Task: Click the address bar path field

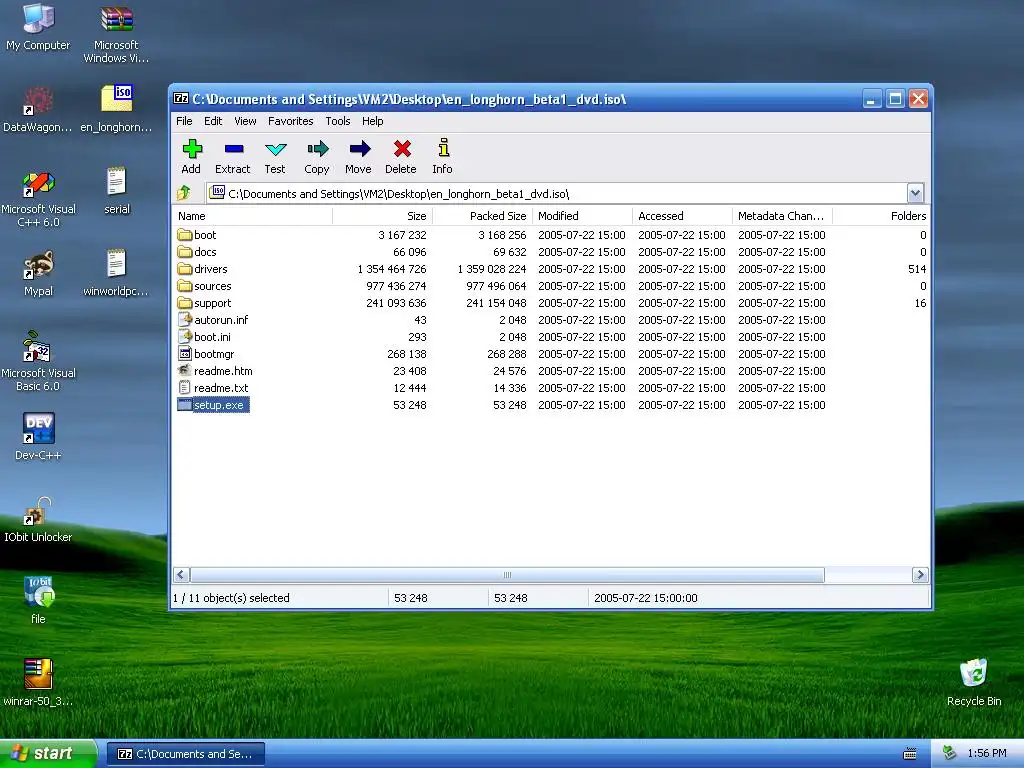Action: coord(556,193)
